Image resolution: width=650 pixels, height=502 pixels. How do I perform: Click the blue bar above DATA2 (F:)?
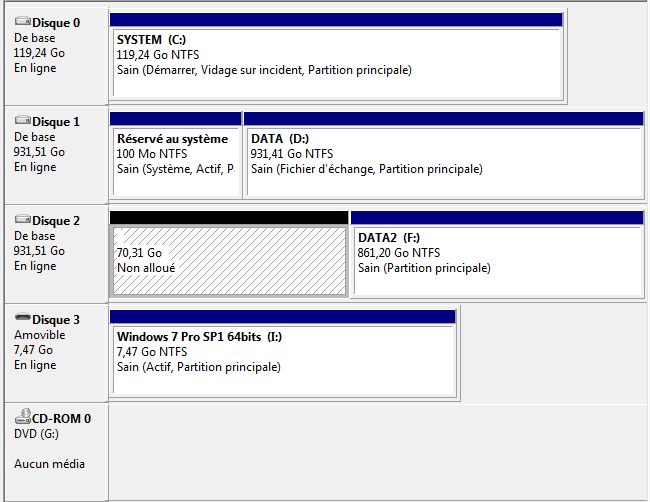pos(497,217)
